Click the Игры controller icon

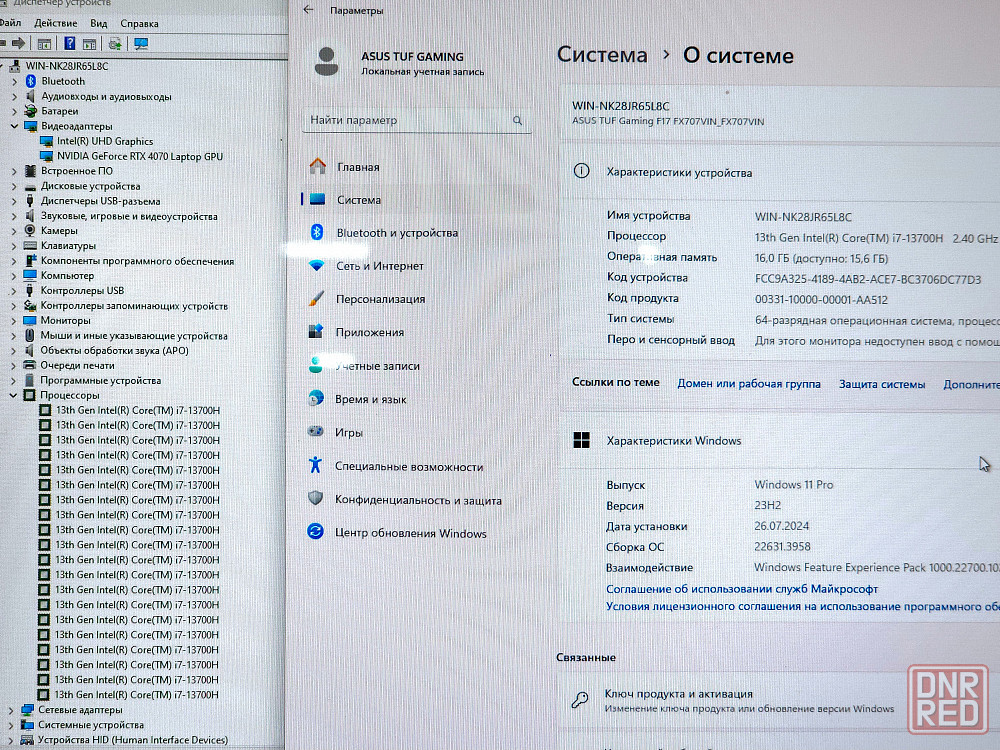pos(316,432)
